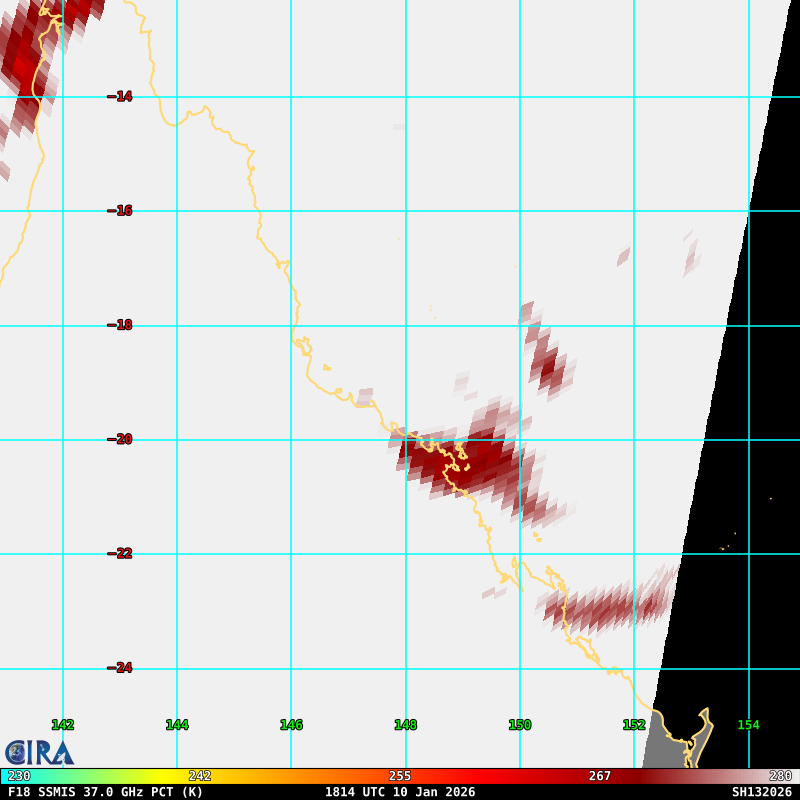
Task: Select the -18 latitude label
Action: (120, 325)
